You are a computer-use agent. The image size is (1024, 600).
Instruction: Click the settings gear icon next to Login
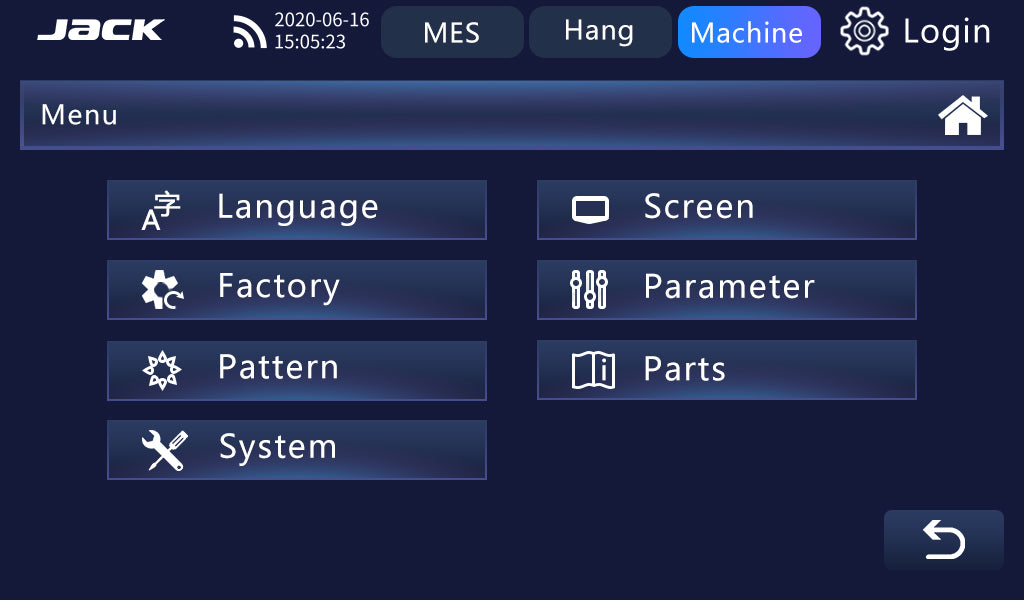click(x=864, y=32)
